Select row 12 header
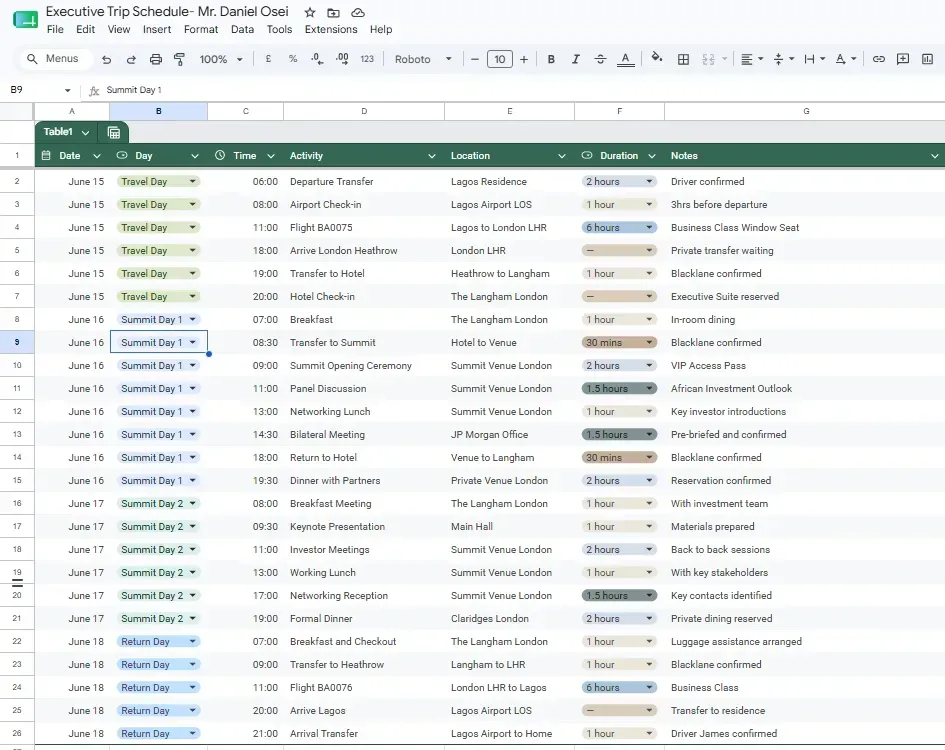 pyautogui.click(x=17, y=411)
